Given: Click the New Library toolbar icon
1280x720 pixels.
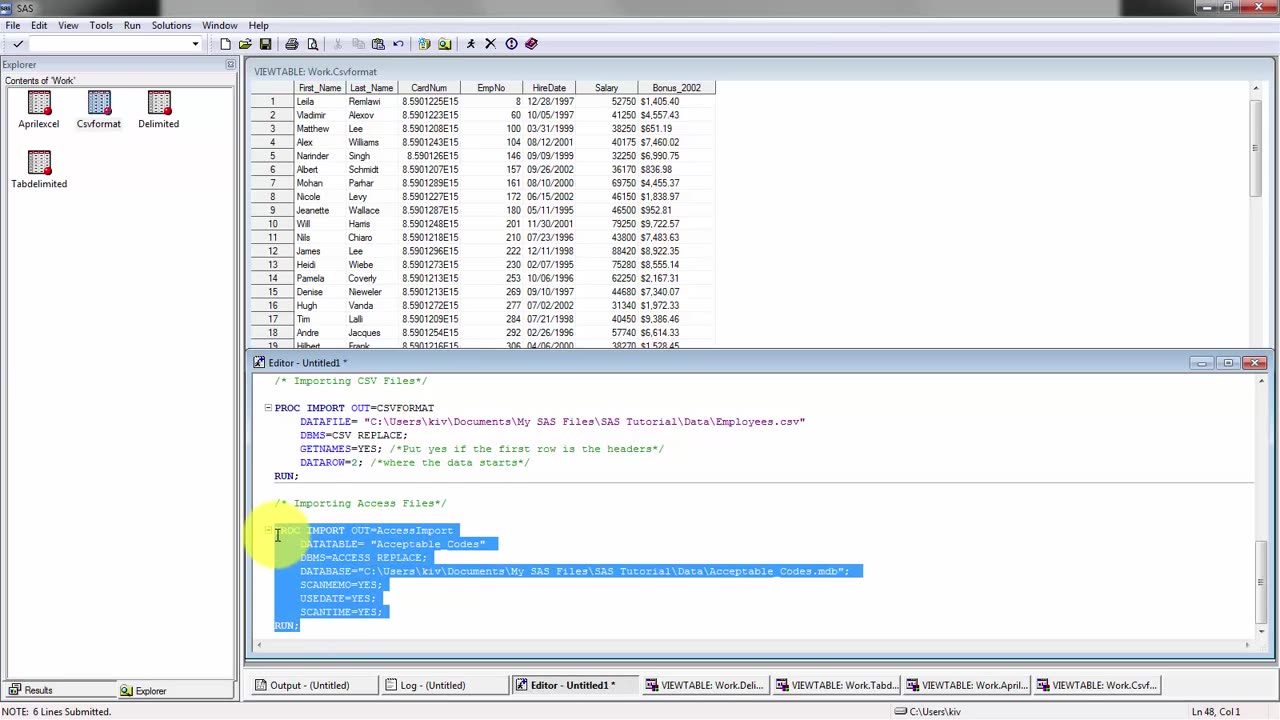Looking at the screenshot, I should point(424,44).
